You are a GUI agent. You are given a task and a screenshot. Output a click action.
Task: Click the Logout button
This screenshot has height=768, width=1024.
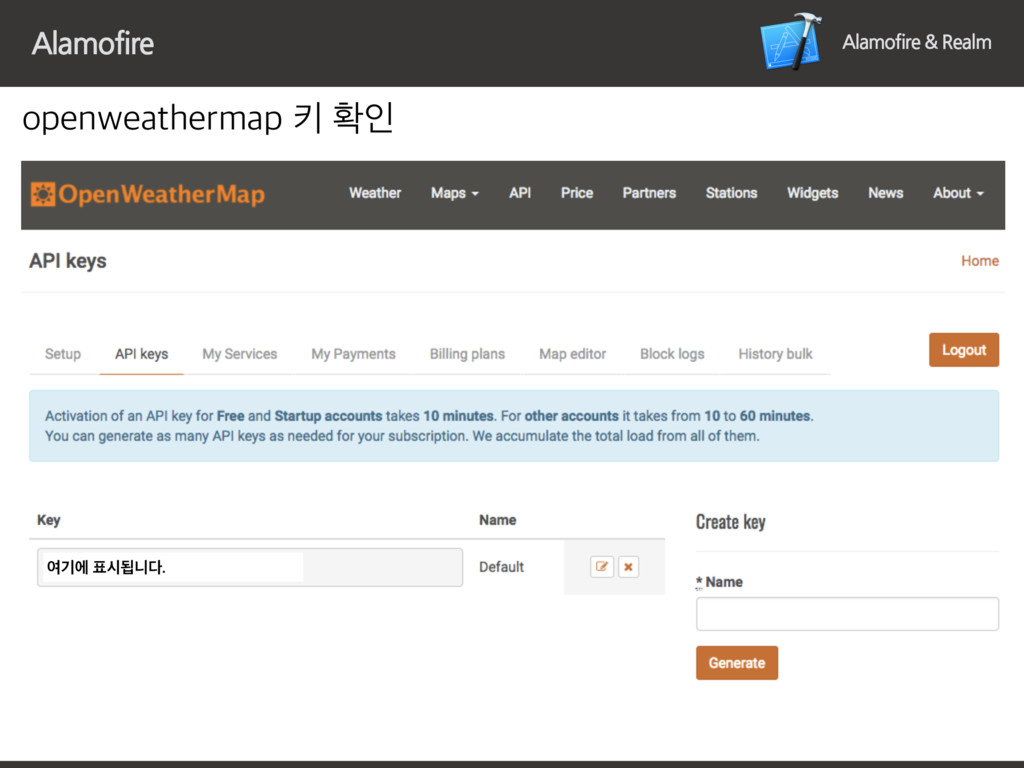click(964, 350)
